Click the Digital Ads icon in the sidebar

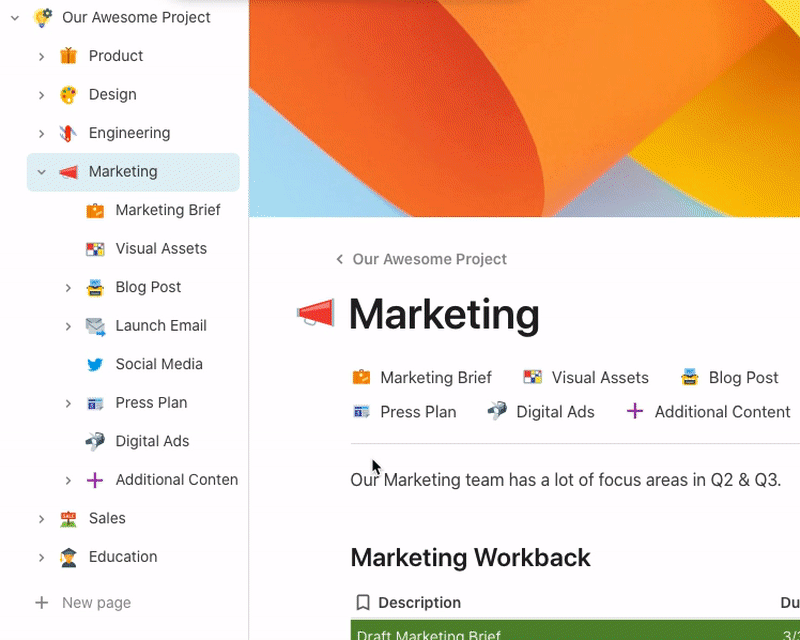point(95,441)
